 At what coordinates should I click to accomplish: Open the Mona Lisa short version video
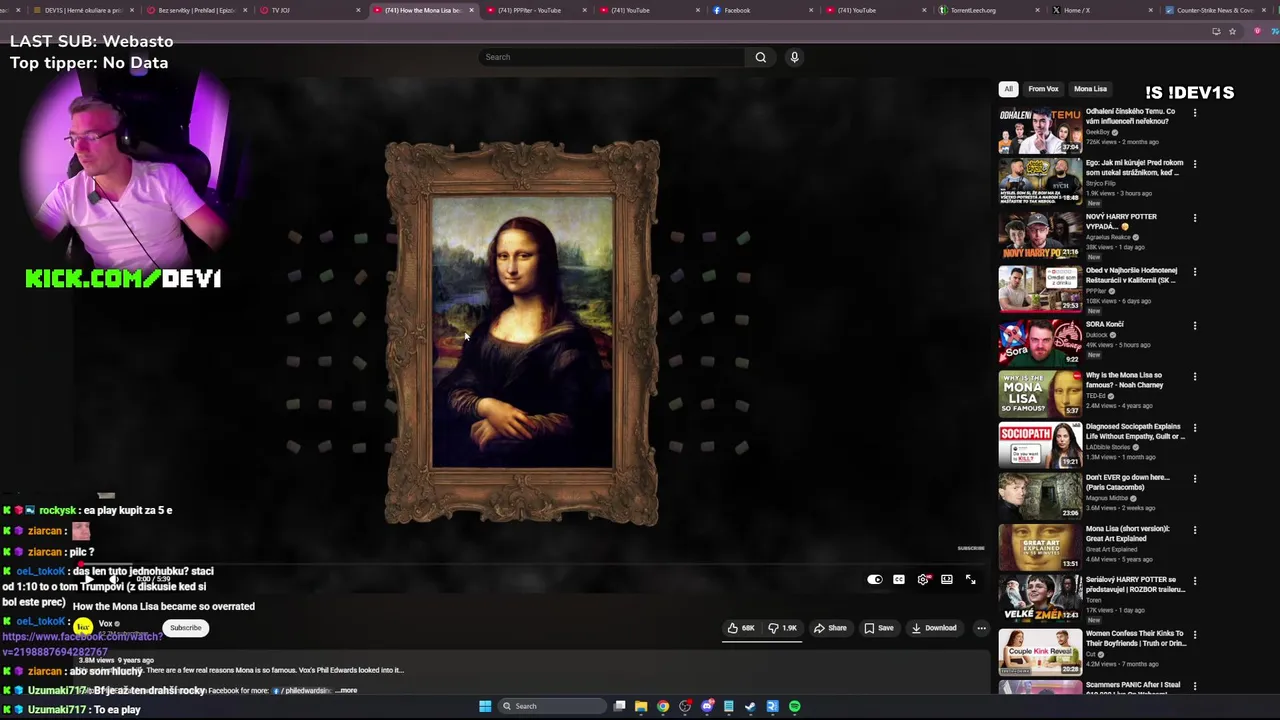[x=1040, y=547]
